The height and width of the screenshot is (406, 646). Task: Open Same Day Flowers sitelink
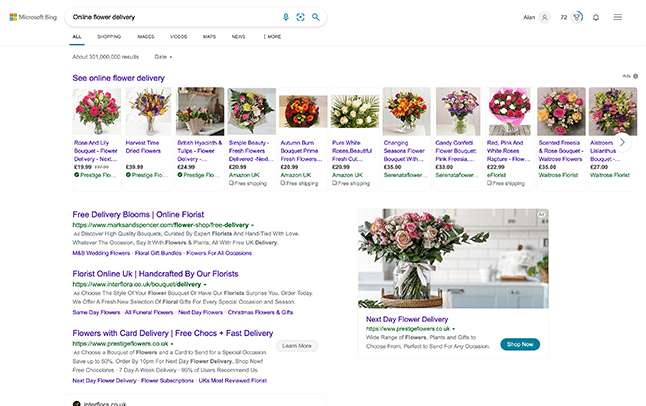tap(96, 312)
